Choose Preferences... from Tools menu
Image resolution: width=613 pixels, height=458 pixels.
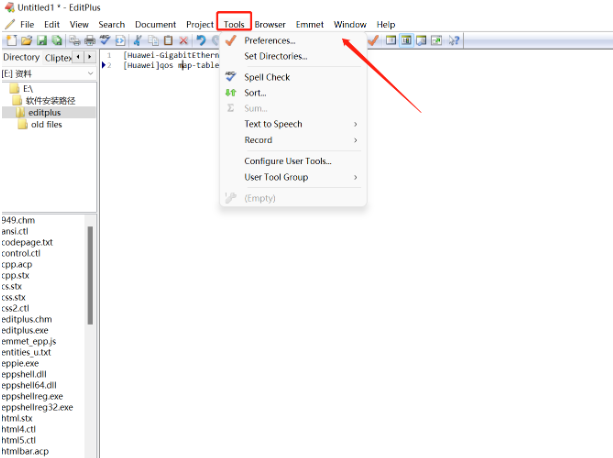(x=293, y=40)
